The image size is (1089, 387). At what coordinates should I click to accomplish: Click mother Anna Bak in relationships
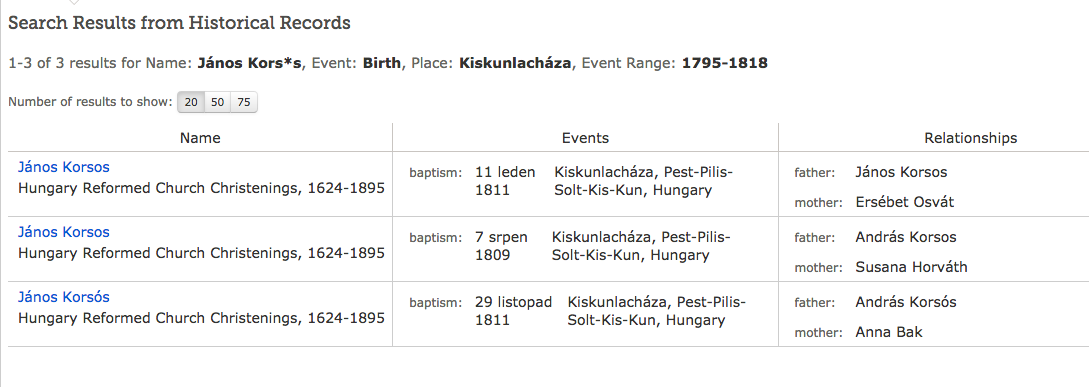pyautogui.click(x=889, y=332)
